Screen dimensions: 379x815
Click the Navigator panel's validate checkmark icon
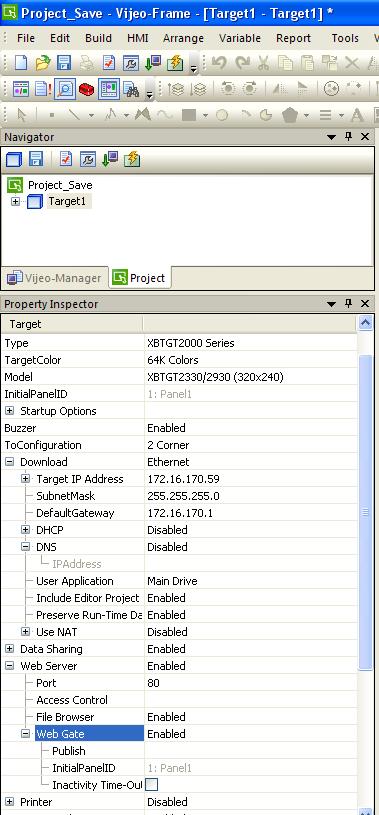[x=66, y=160]
